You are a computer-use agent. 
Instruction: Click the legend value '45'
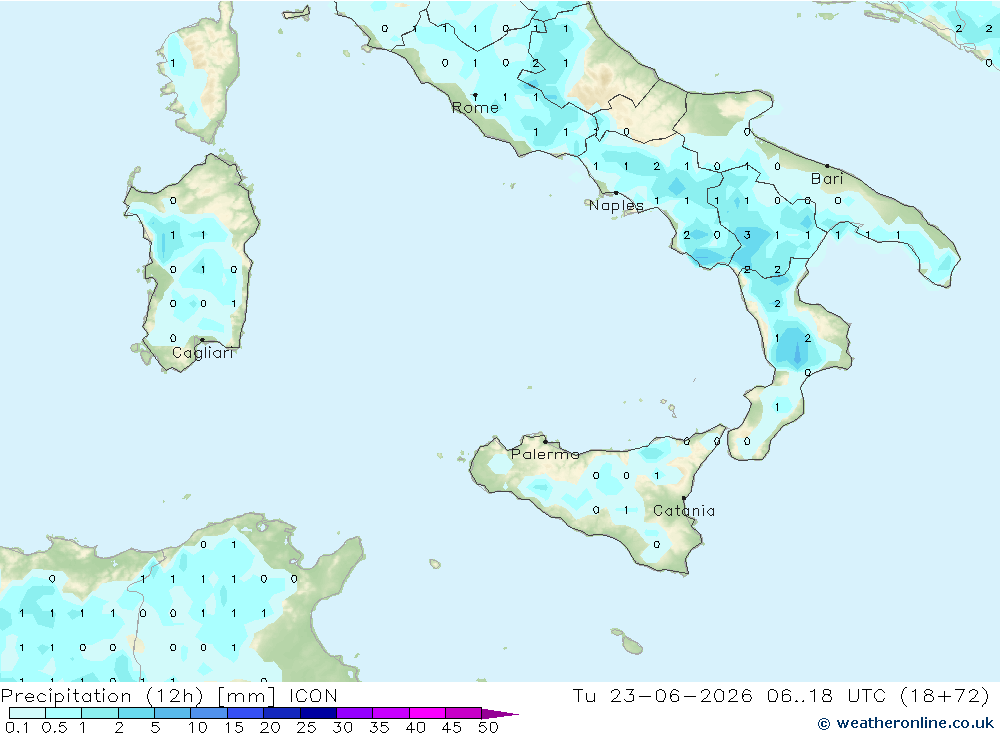452,727
